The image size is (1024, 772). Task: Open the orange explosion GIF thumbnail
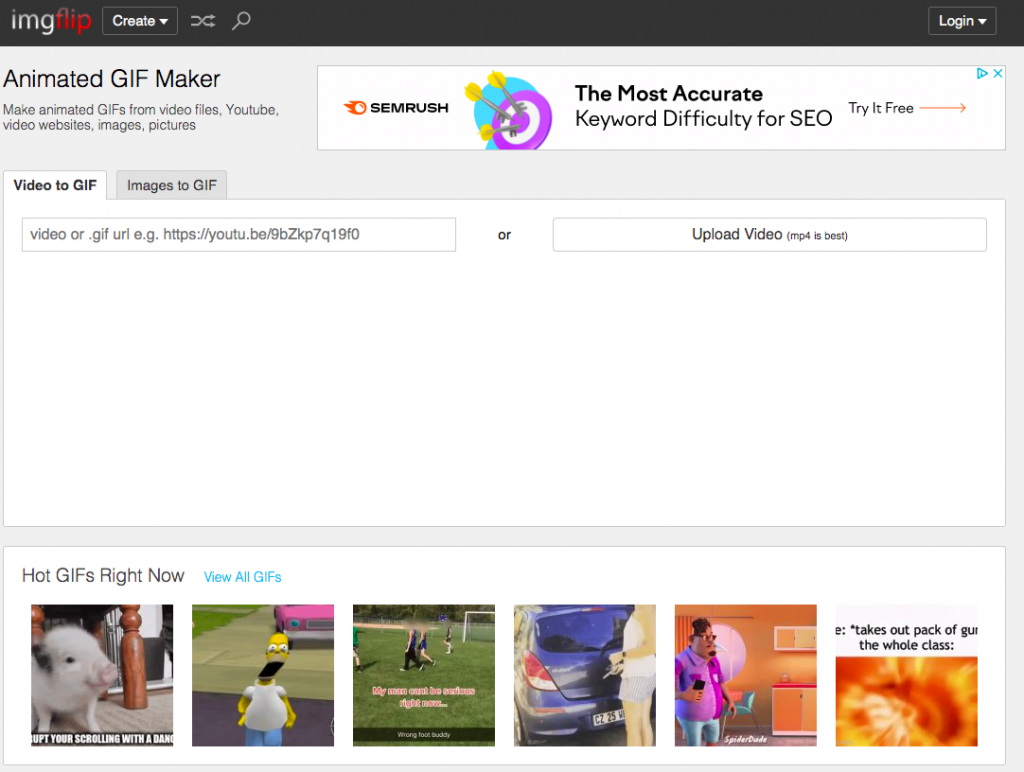pos(906,690)
